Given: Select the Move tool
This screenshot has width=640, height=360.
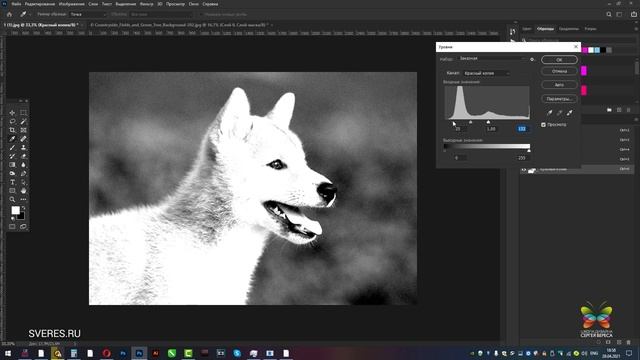Looking at the screenshot, I should click(x=12, y=113).
